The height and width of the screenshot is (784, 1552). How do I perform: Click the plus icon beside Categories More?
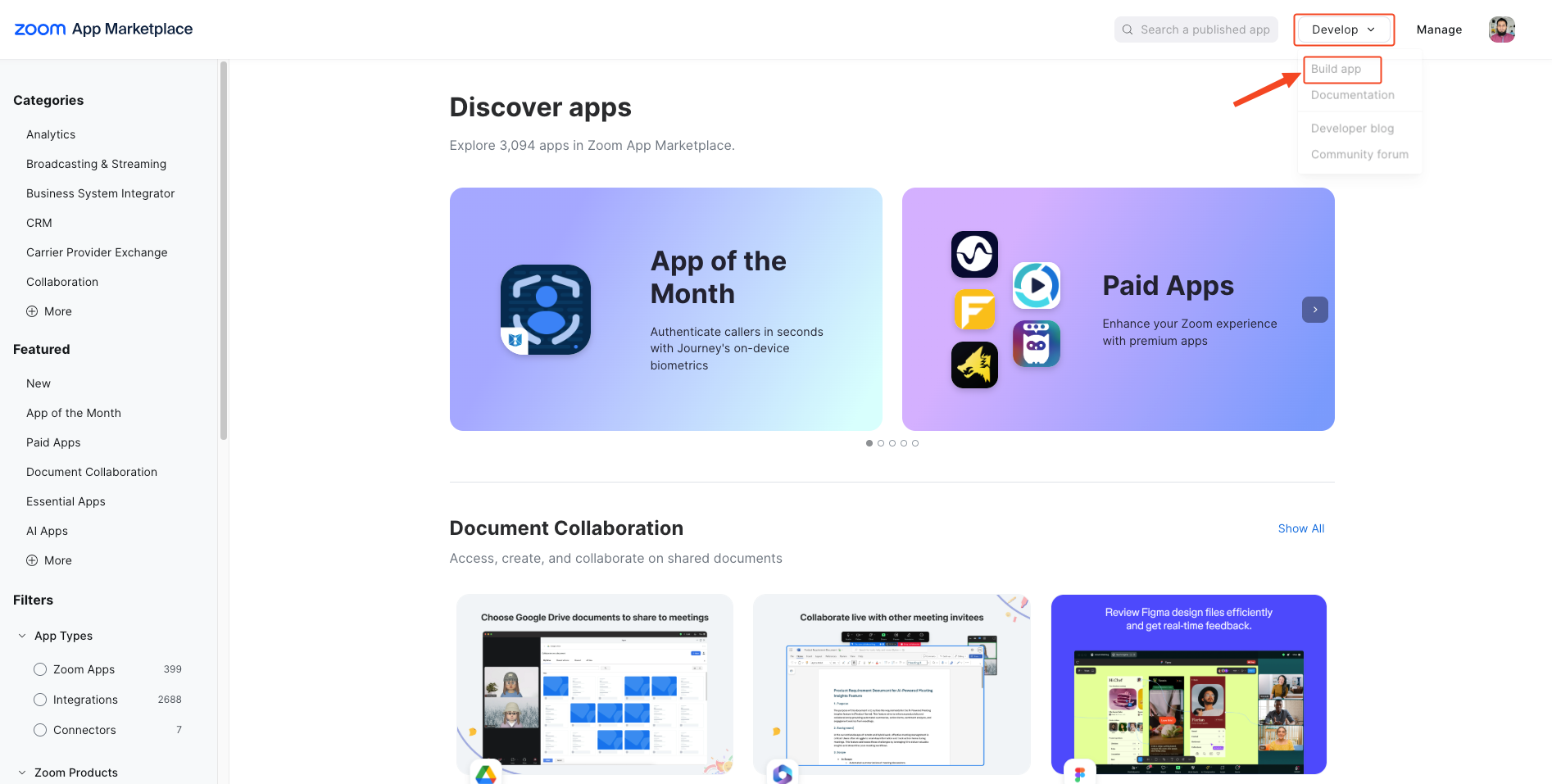click(32, 311)
